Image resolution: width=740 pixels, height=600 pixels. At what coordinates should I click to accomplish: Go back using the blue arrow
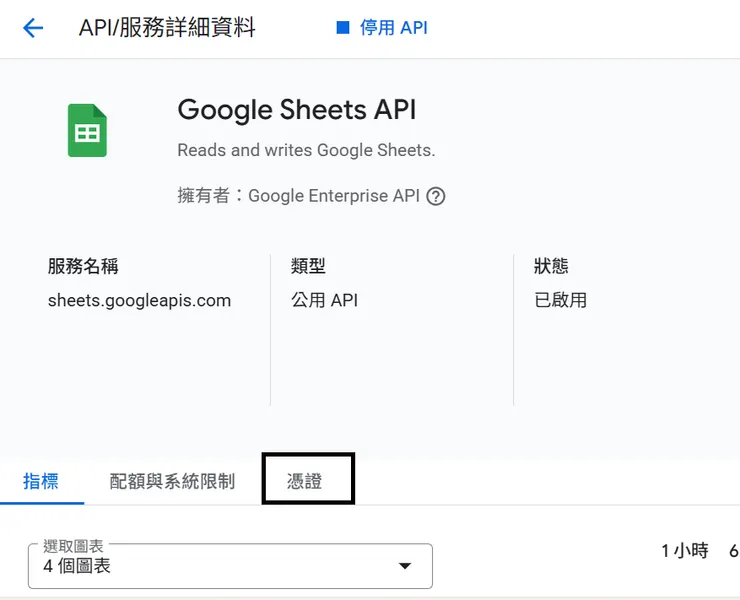click(x=33, y=28)
